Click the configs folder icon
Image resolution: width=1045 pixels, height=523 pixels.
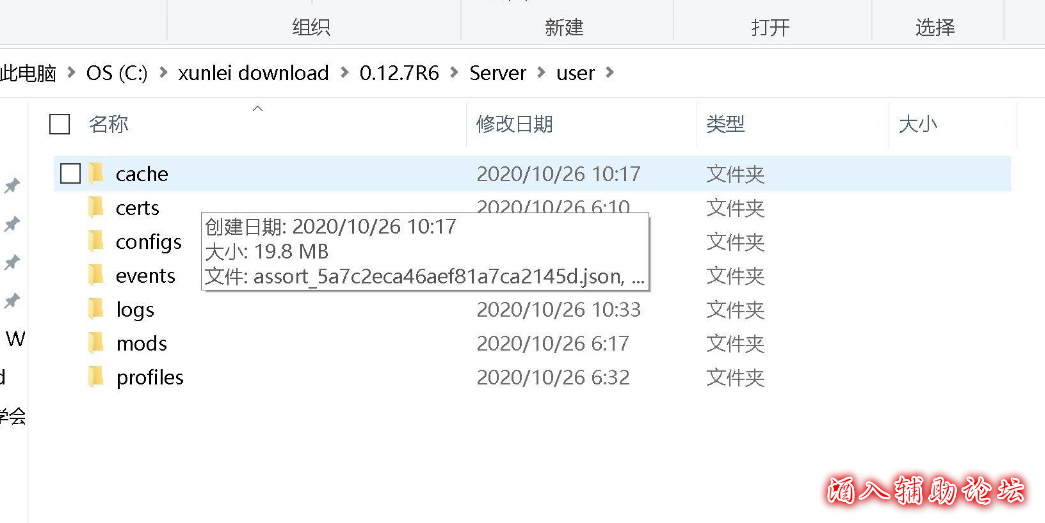pyautogui.click(x=96, y=242)
